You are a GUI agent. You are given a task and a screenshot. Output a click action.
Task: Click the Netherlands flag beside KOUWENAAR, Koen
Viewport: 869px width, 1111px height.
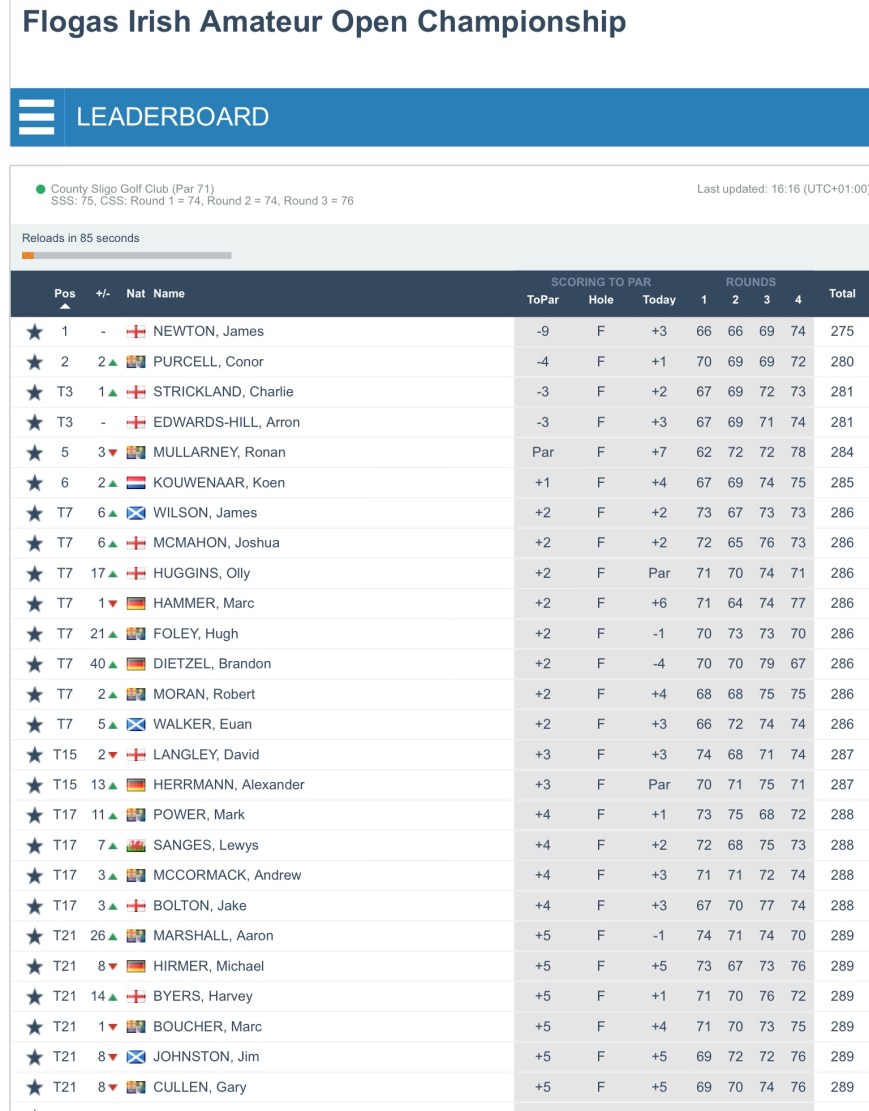pos(136,483)
